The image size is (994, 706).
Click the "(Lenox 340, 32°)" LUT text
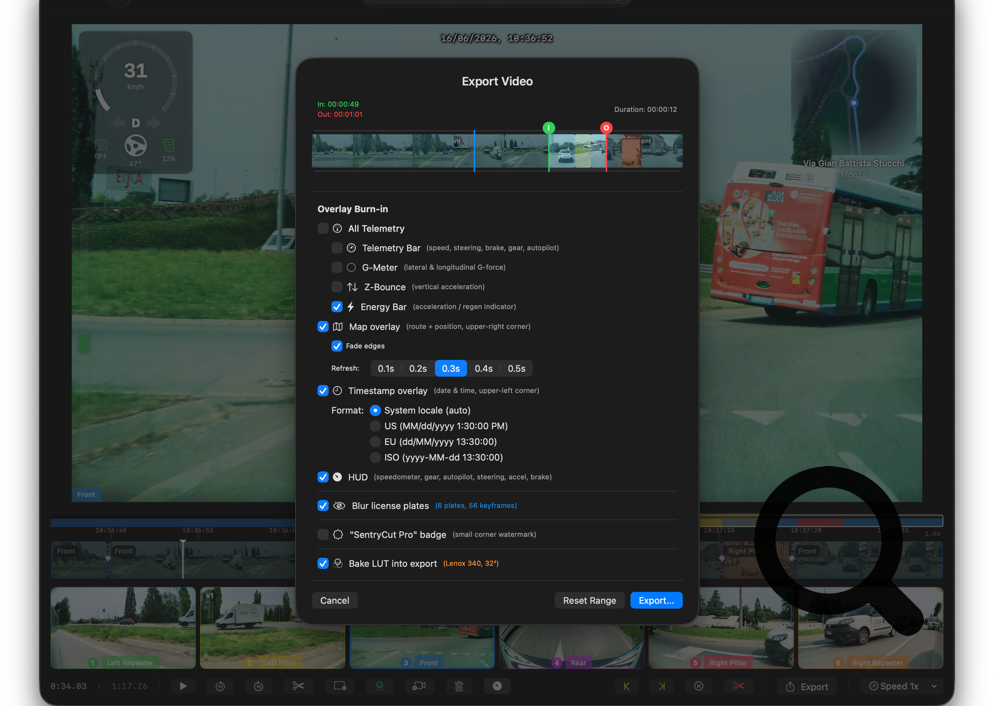tap(471, 563)
